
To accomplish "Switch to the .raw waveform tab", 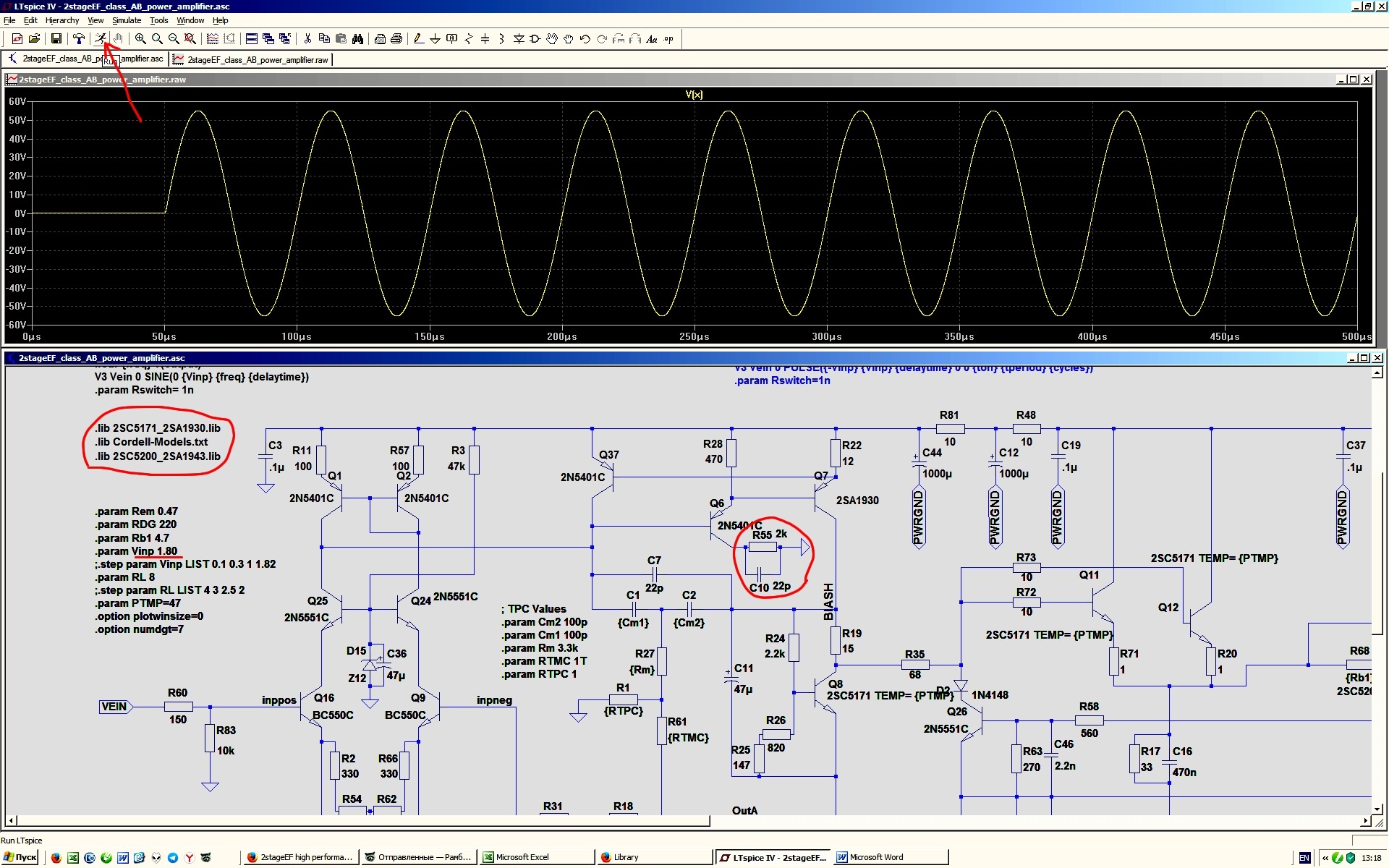I will tap(251, 59).
